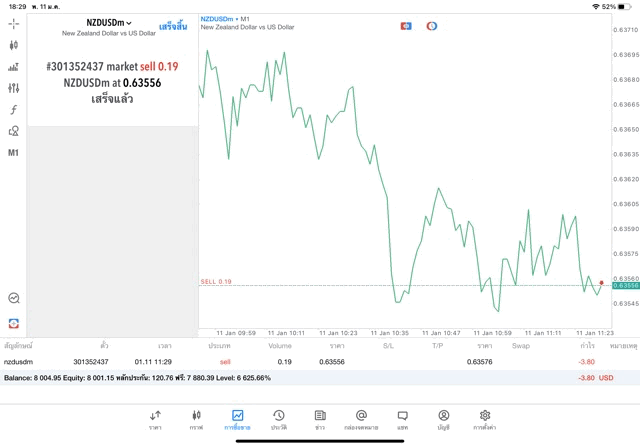Open the quotes tab with arrows
Image resolution: width=640 pixels, height=447 pixels.
click(155, 420)
